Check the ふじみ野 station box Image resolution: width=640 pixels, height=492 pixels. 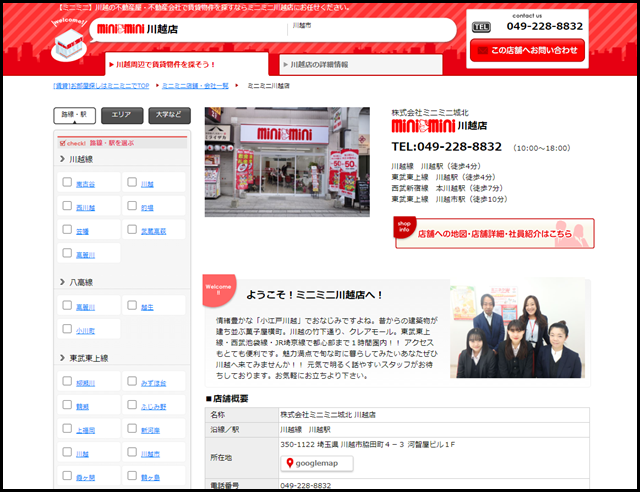point(132,405)
